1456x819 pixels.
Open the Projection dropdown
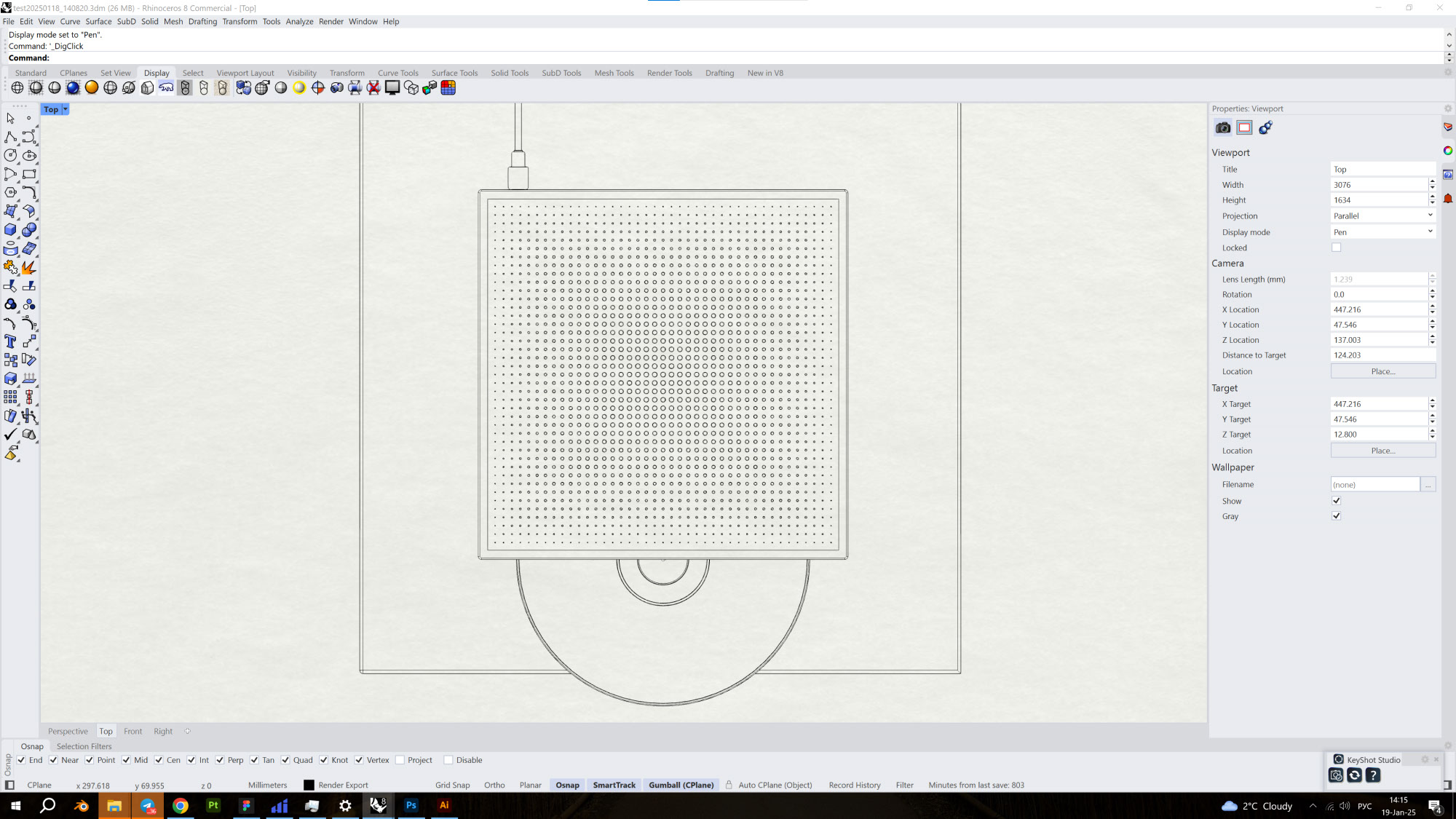(1382, 216)
